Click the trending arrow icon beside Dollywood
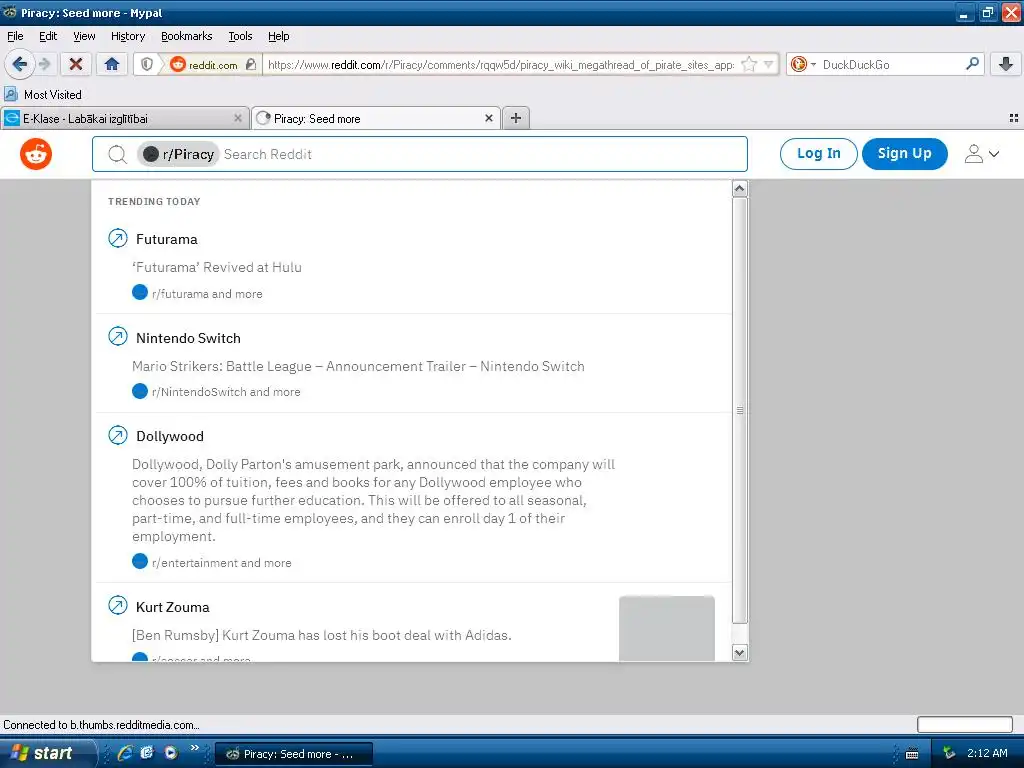Image resolution: width=1024 pixels, height=768 pixels. click(x=118, y=435)
